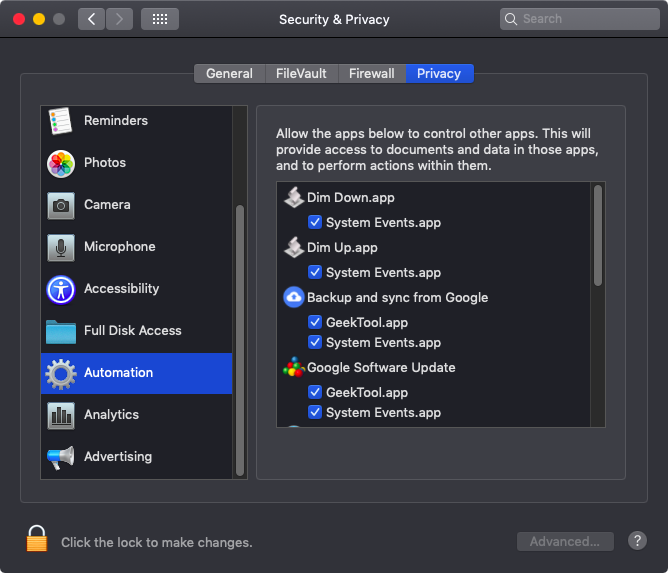This screenshot has width=668, height=573.
Task: Click the Backup and sync from Google name
Action: pyautogui.click(x=397, y=297)
